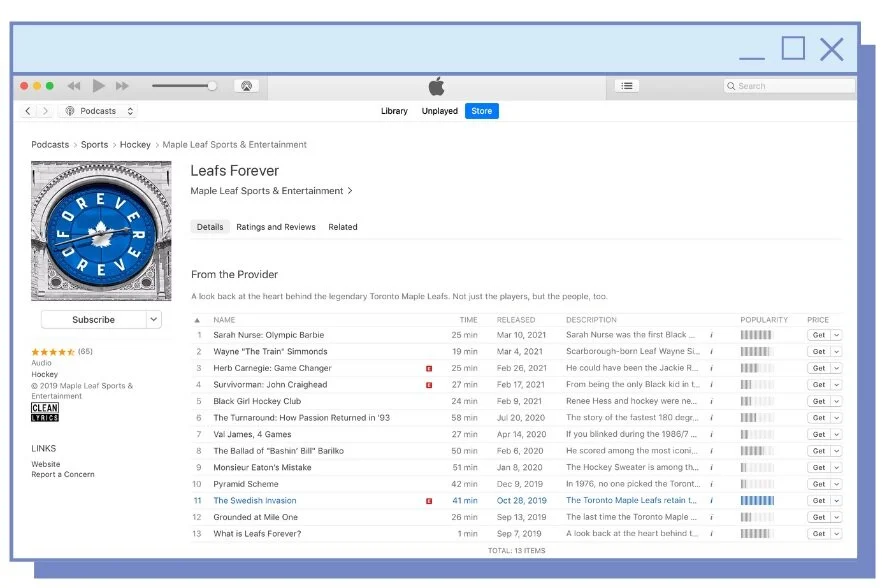This screenshot has width=882, height=588.
Task: Expand Get dropdown for The Turnaround episode
Action: coord(836,418)
